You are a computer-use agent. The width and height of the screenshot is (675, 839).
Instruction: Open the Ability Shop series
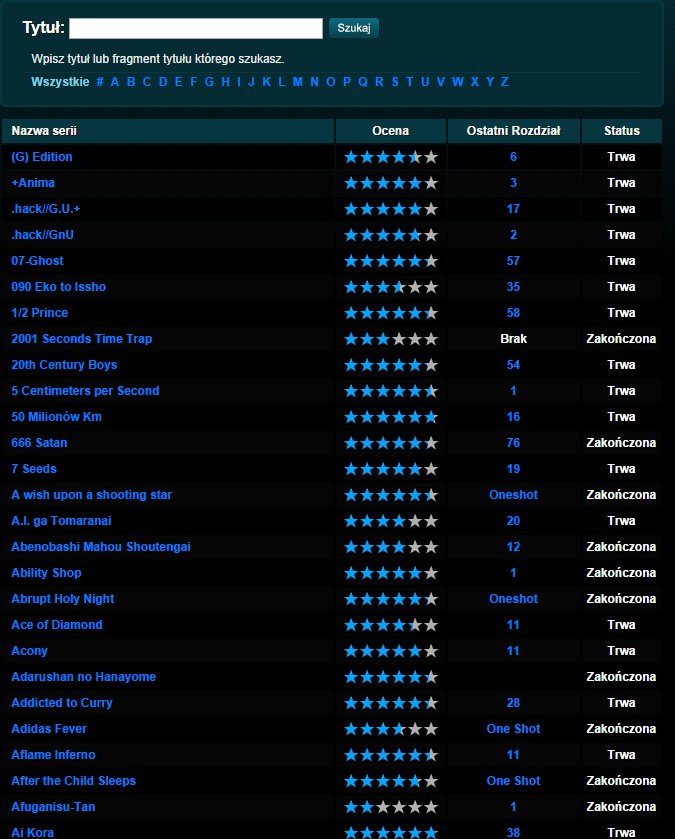point(47,573)
